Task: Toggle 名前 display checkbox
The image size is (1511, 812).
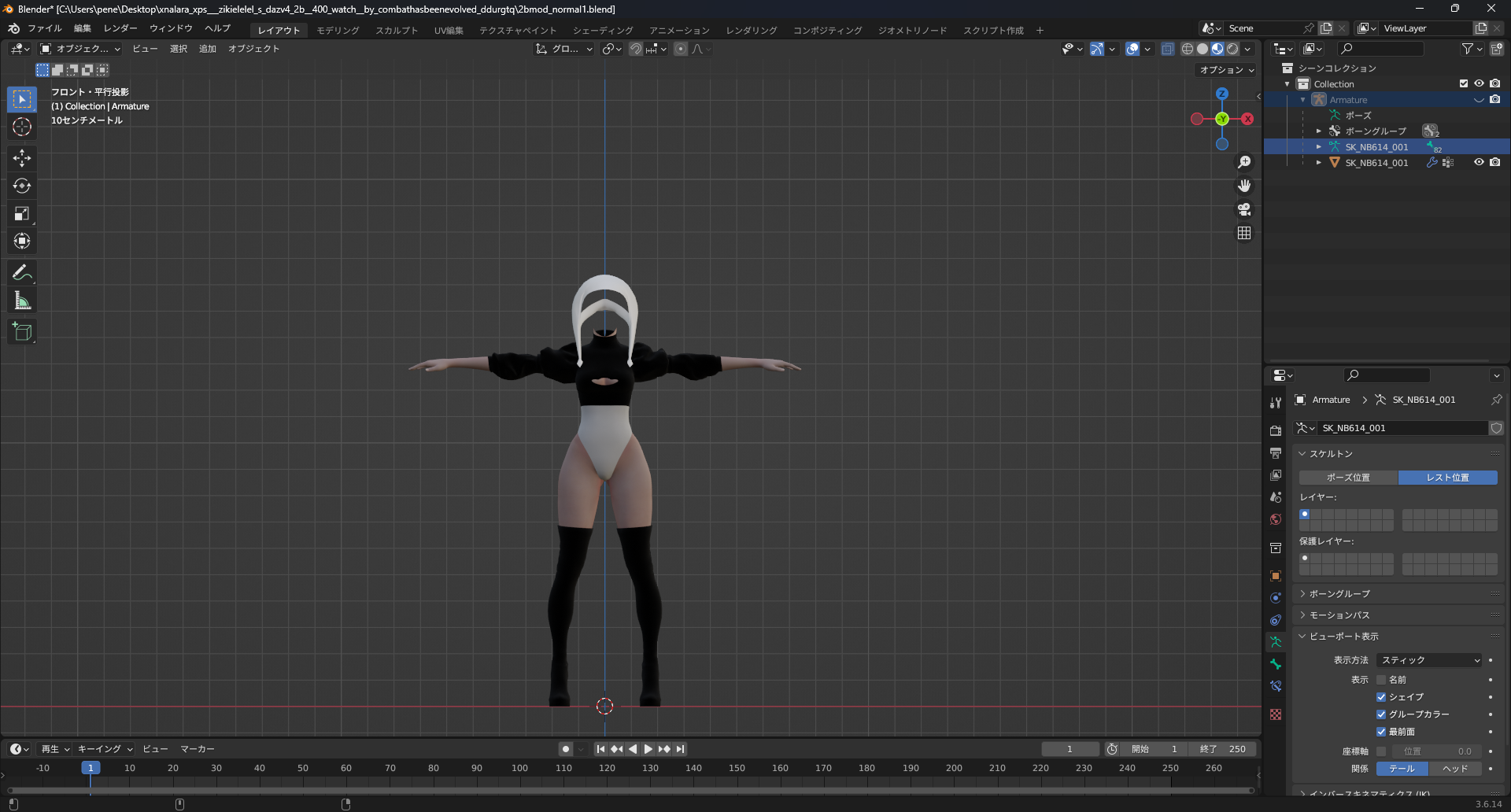Action: tap(1381, 680)
